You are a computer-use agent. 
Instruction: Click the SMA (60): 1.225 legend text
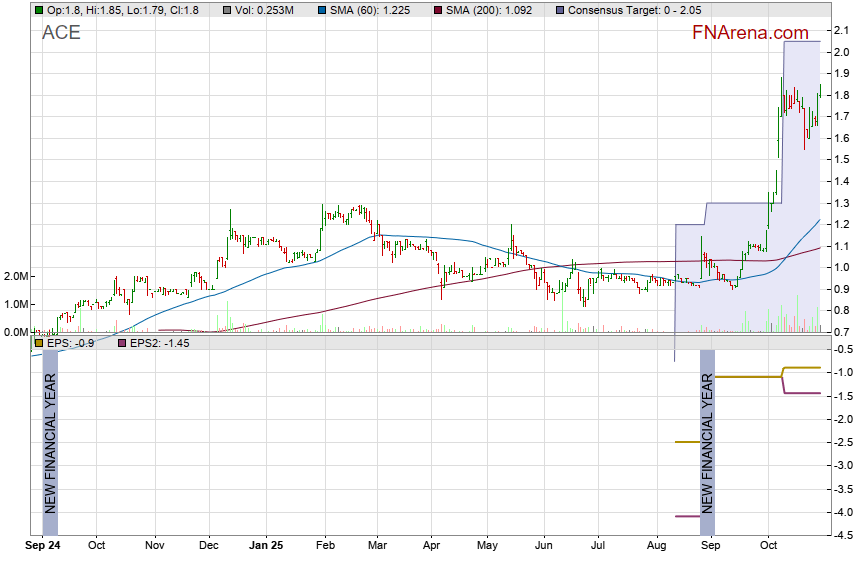pos(362,9)
